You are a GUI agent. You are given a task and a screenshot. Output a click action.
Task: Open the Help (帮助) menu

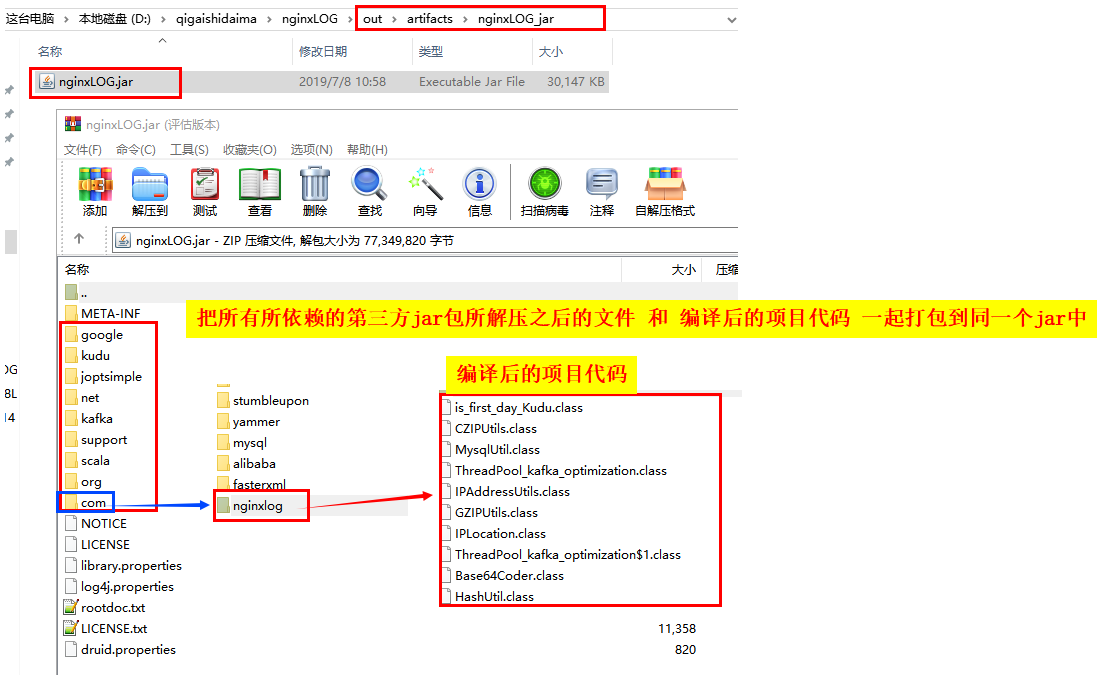pos(367,150)
